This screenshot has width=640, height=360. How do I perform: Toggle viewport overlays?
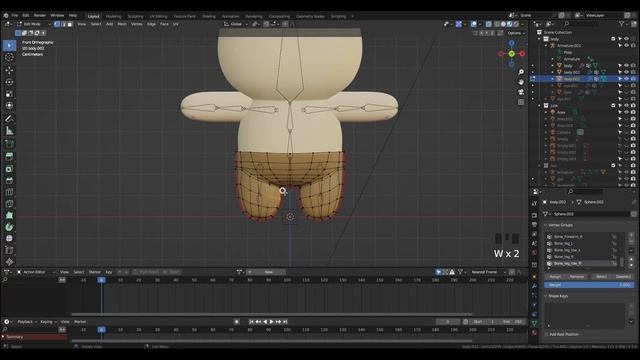(473, 24)
